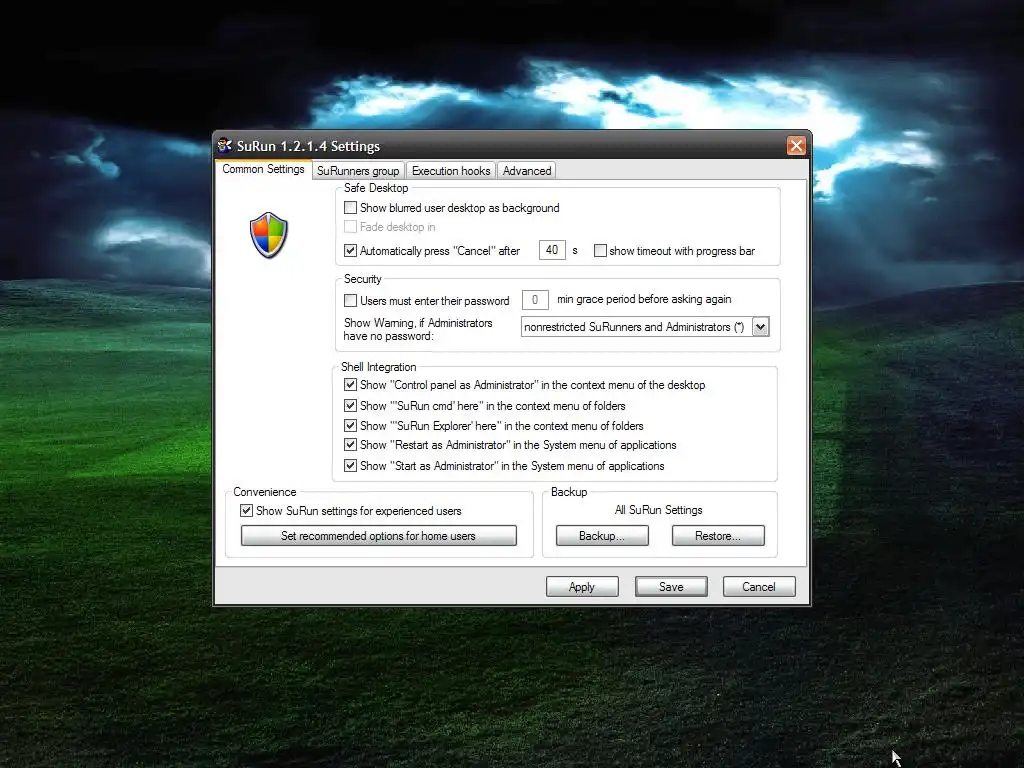Open the administrators password warning dropdown

645,327
